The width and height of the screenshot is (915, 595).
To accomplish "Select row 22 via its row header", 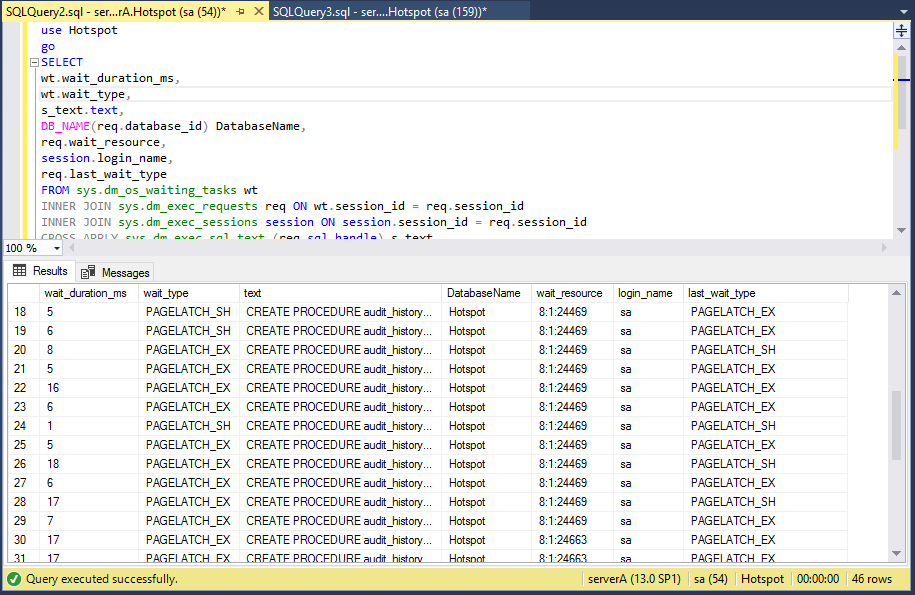I will tap(22, 388).
